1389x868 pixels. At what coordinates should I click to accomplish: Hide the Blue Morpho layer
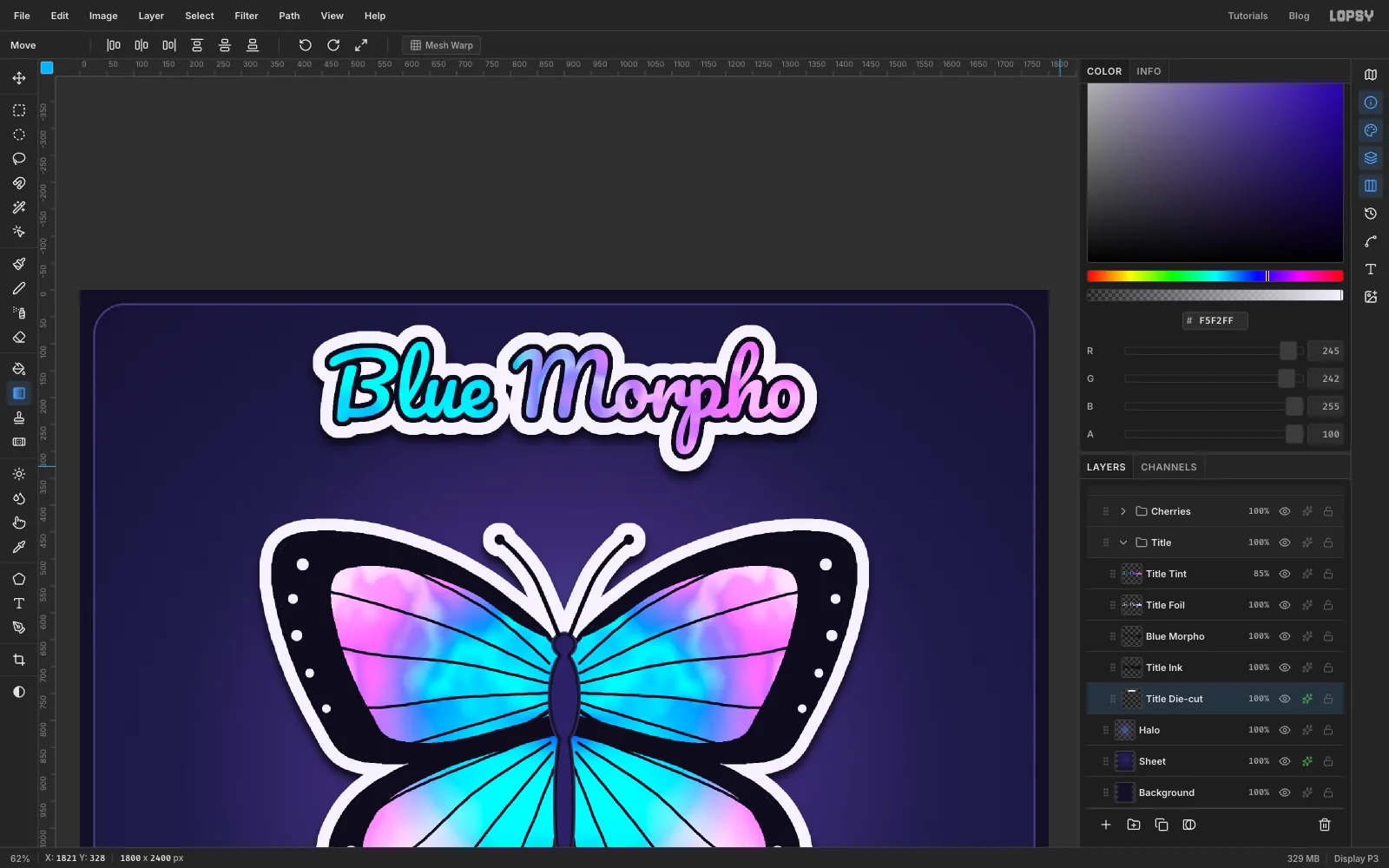(x=1285, y=636)
